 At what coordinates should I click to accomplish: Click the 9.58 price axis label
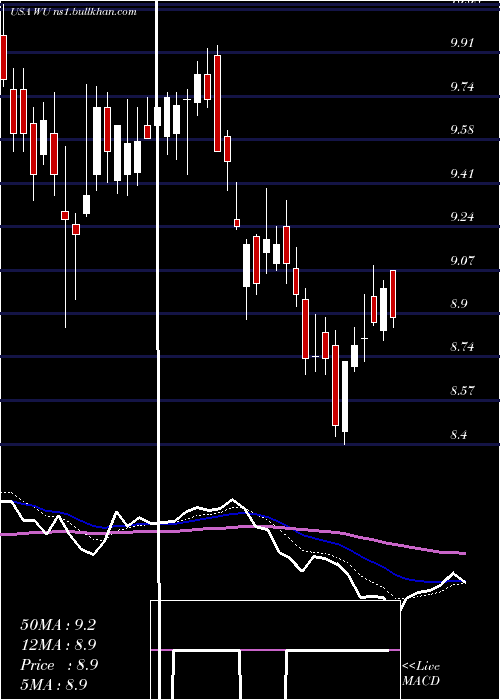462,130
